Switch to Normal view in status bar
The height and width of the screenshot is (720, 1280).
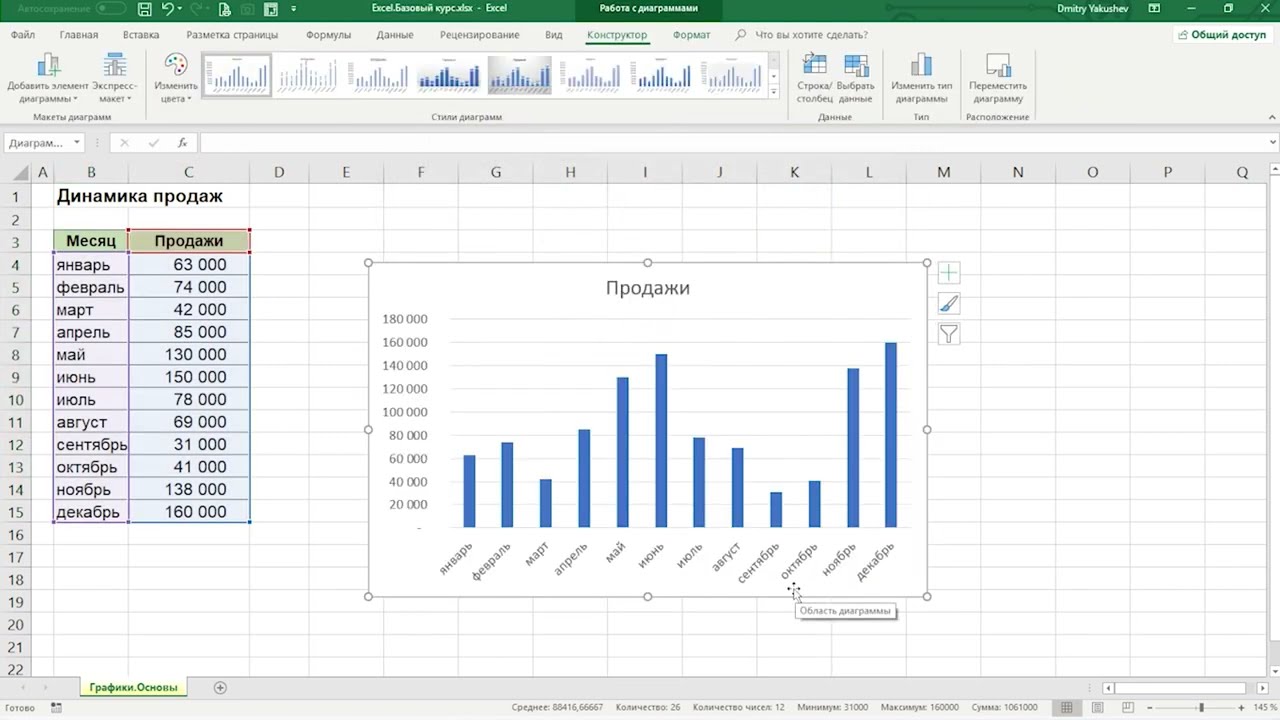(1067, 707)
